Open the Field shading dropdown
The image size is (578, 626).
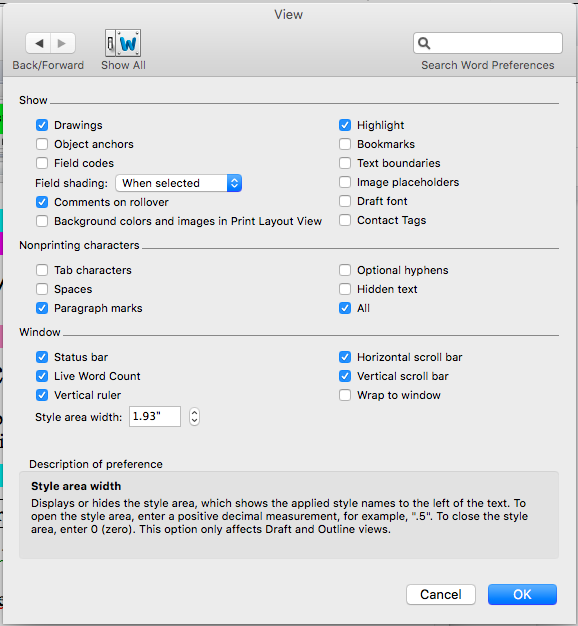click(x=178, y=183)
